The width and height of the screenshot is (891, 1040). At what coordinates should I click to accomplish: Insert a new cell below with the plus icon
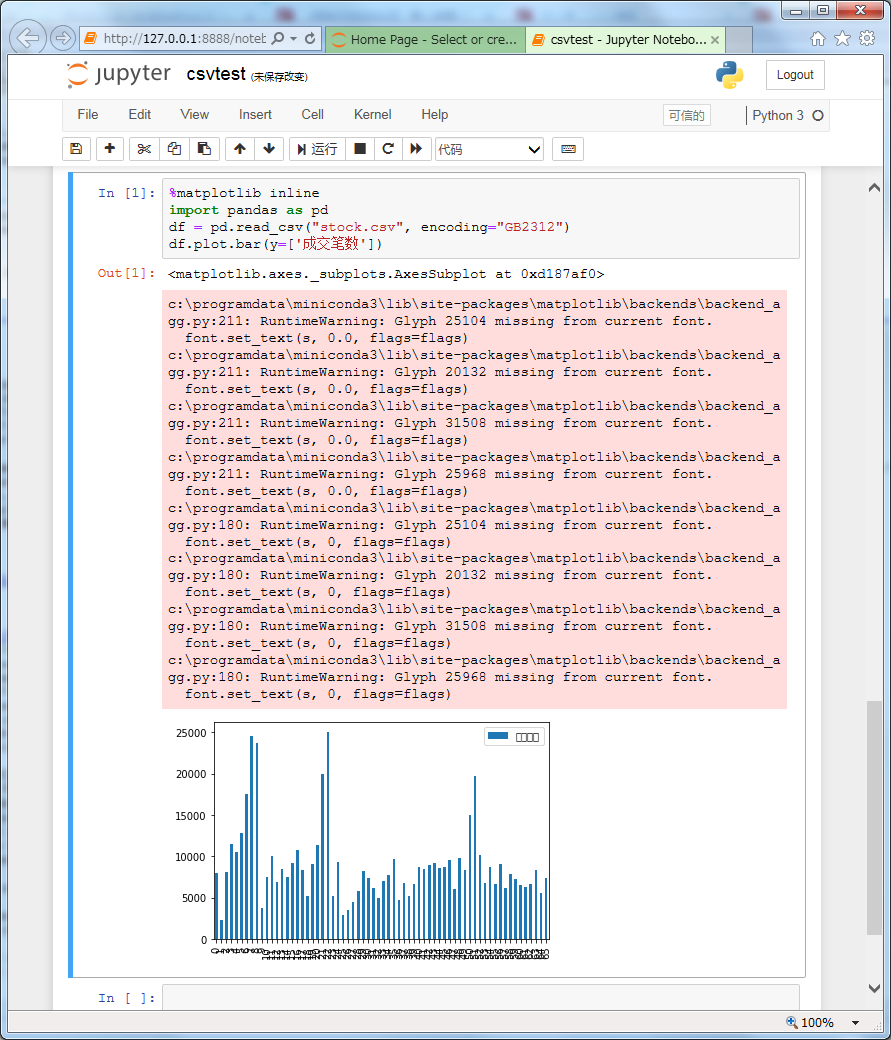tap(108, 148)
